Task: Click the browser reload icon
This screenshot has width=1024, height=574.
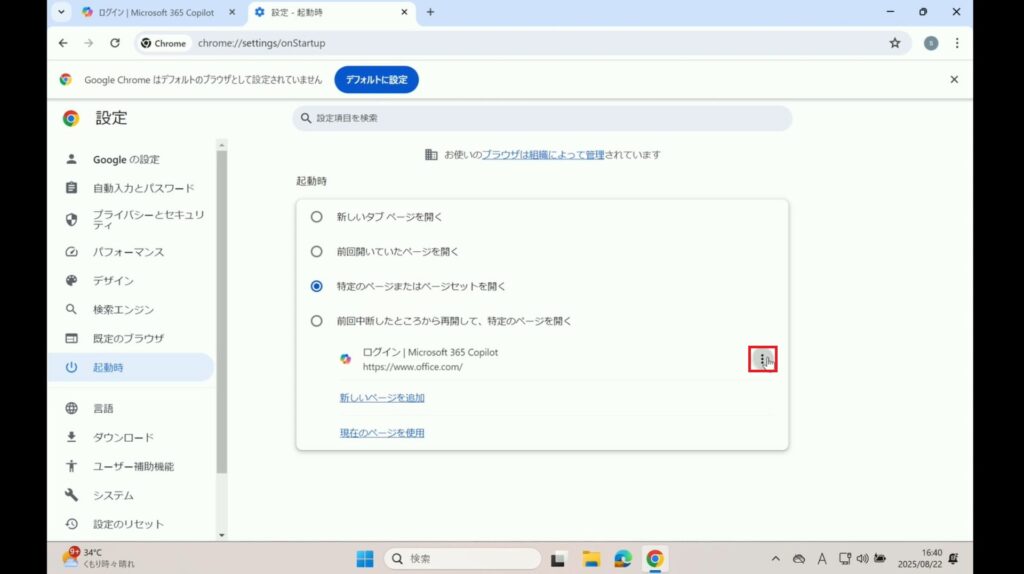Action: click(115, 43)
